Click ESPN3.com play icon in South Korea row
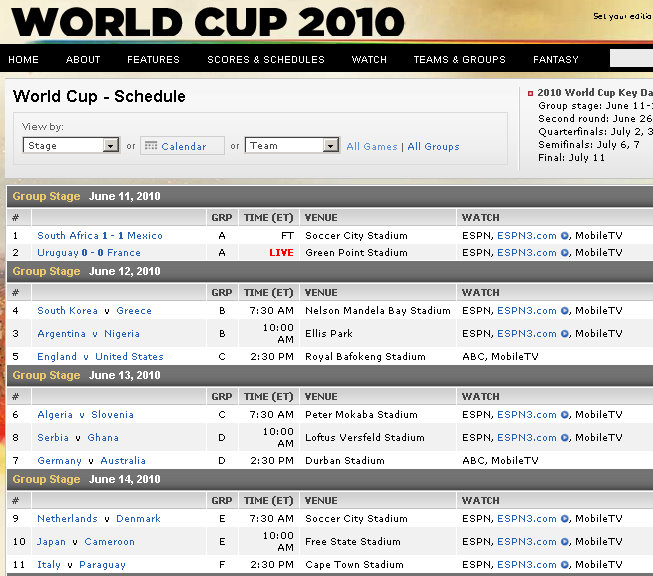Screen dimensions: 653x576 pos(564,311)
